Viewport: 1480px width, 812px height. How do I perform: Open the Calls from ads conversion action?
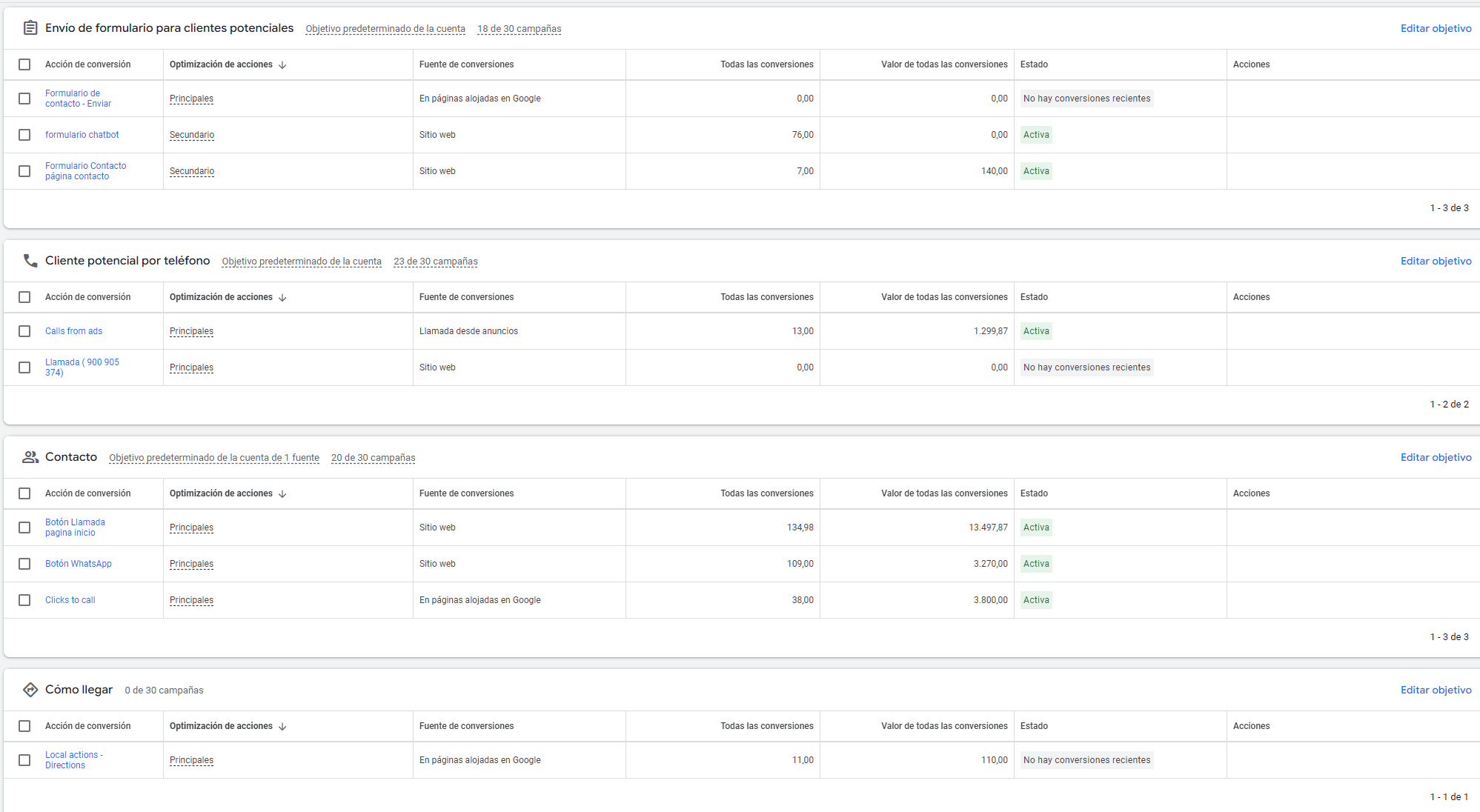coord(73,331)
